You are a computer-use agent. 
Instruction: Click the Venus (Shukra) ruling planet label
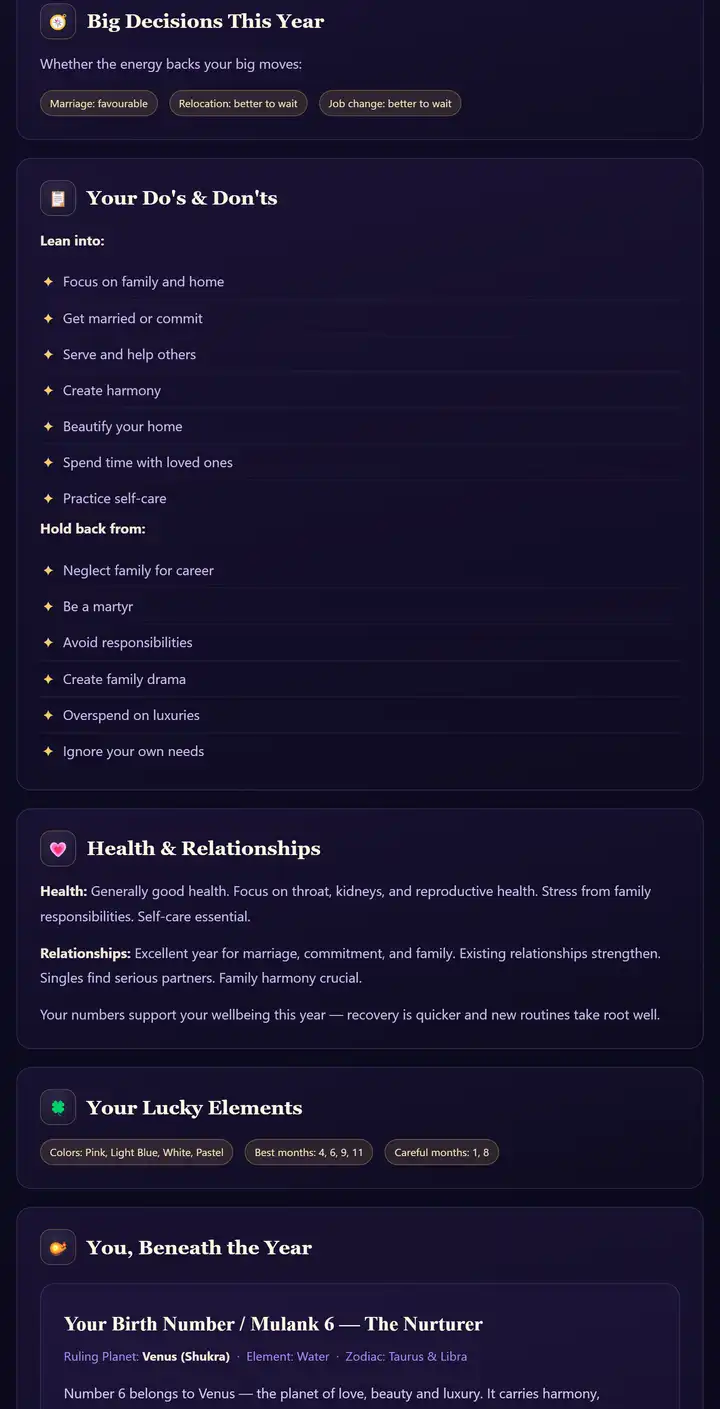186,1357
